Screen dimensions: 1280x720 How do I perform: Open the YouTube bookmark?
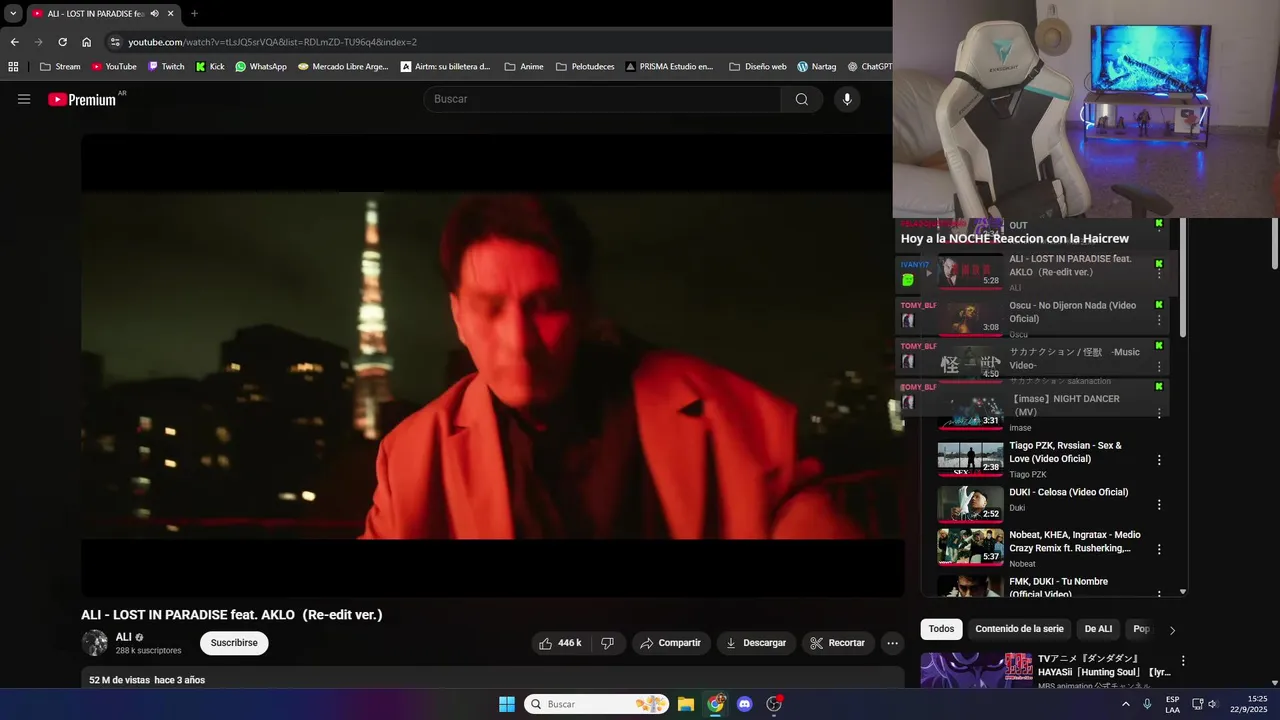tap(114, 67)
